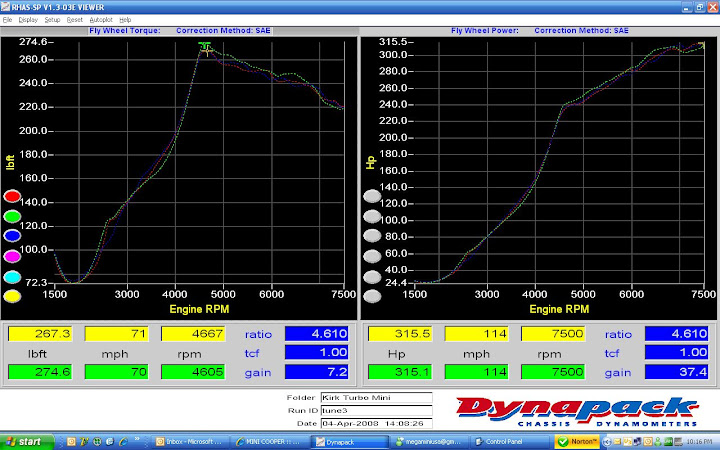Image resolution: width=720 pixels, height=450 pixels.
Task: Click the Windows Start button
Action: pos(27,442)
